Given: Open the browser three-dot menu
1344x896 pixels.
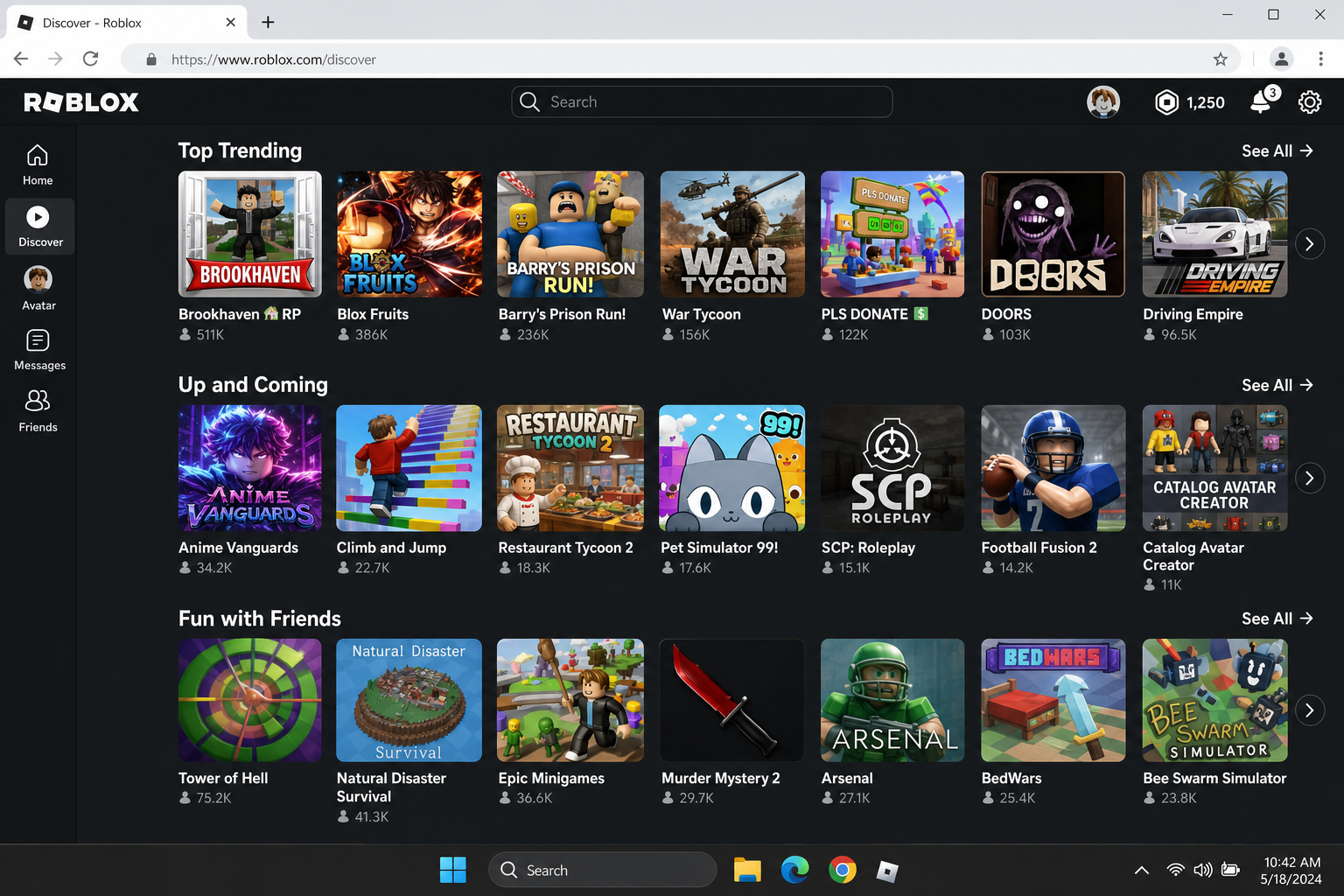Looking at the screenshot, I should click(x=1320, y=59).
